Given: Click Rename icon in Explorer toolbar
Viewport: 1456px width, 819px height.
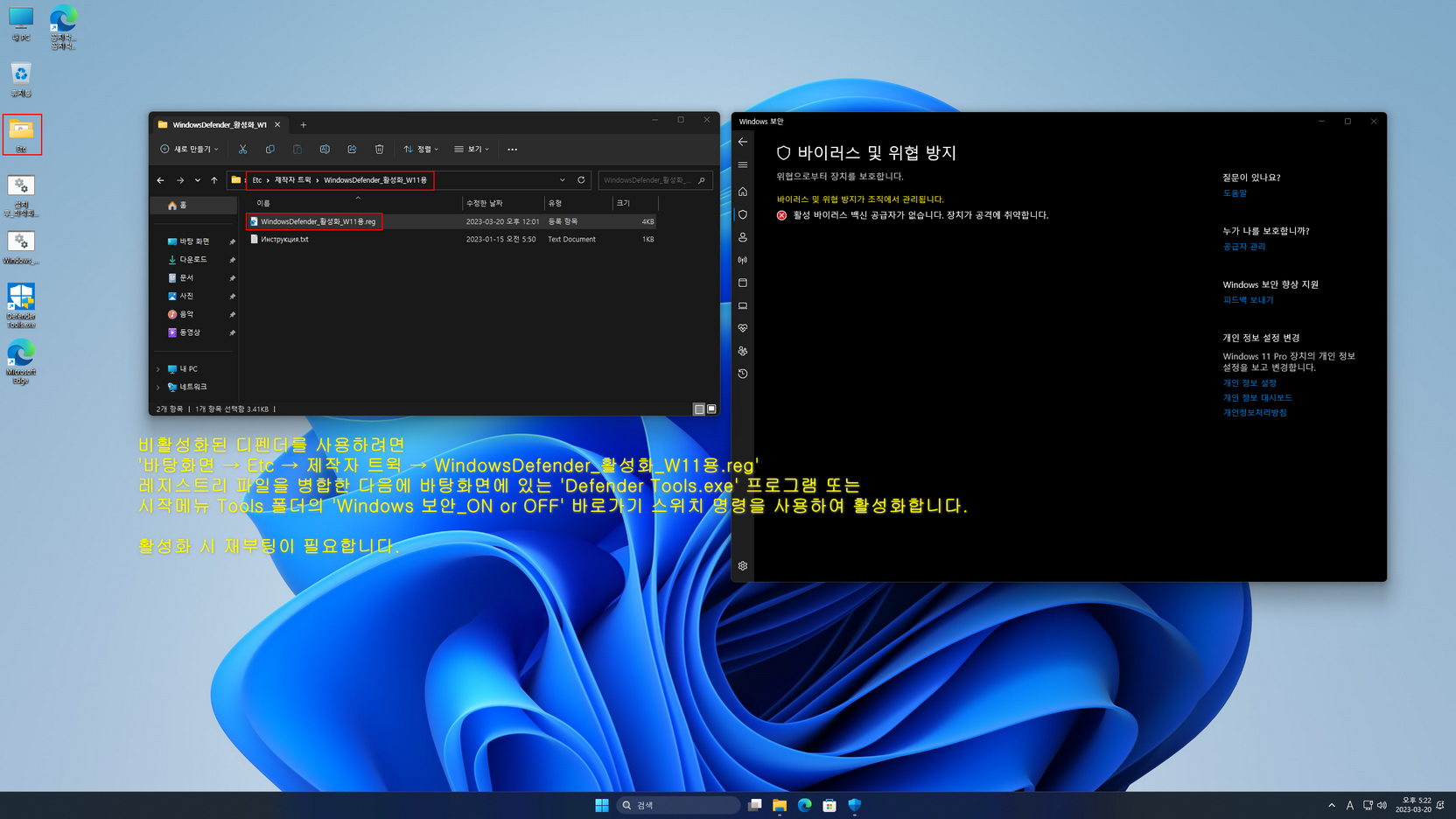Looking at the screenshot, I should coord(325,150).
